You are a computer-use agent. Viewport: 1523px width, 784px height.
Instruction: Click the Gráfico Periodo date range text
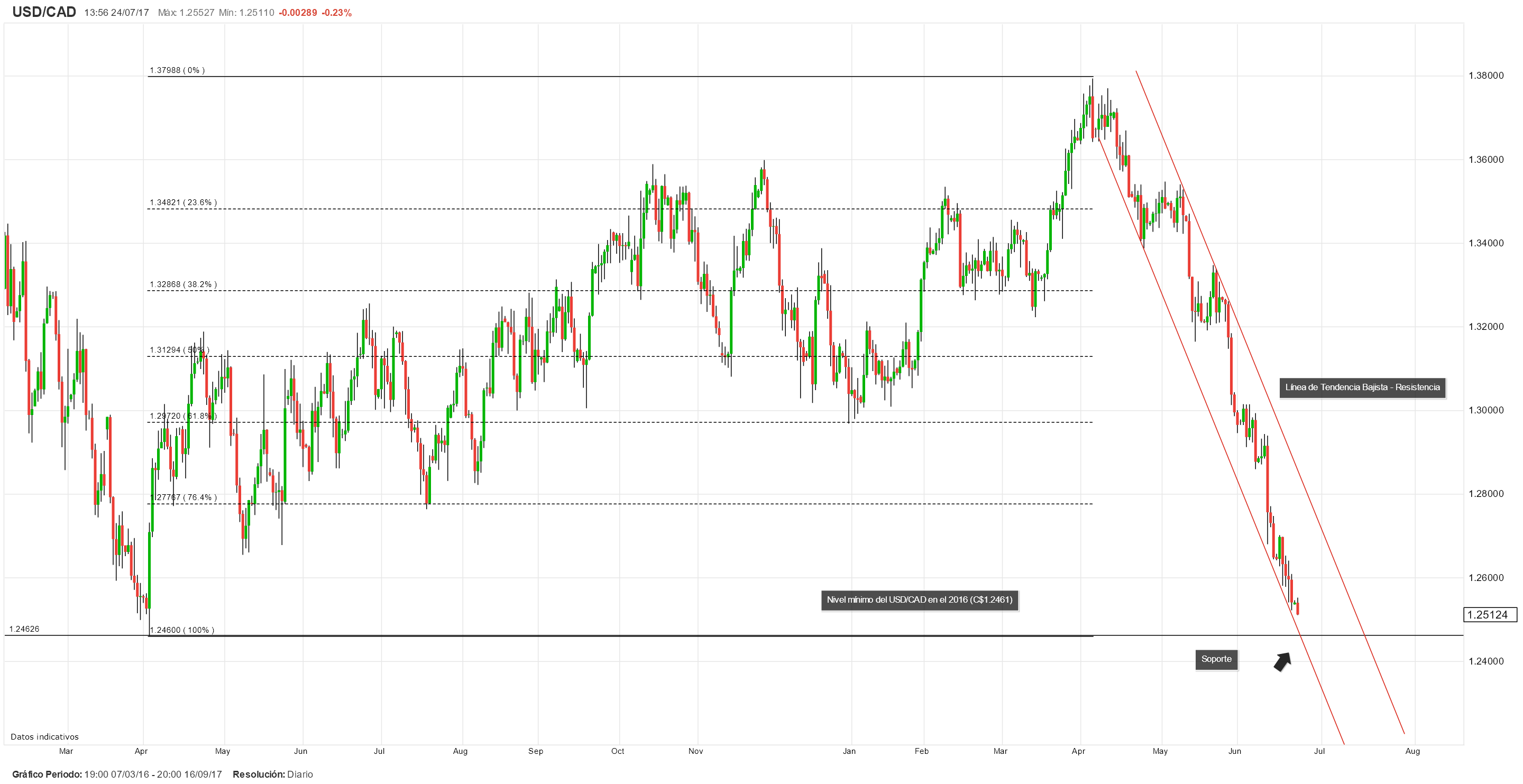117,775
